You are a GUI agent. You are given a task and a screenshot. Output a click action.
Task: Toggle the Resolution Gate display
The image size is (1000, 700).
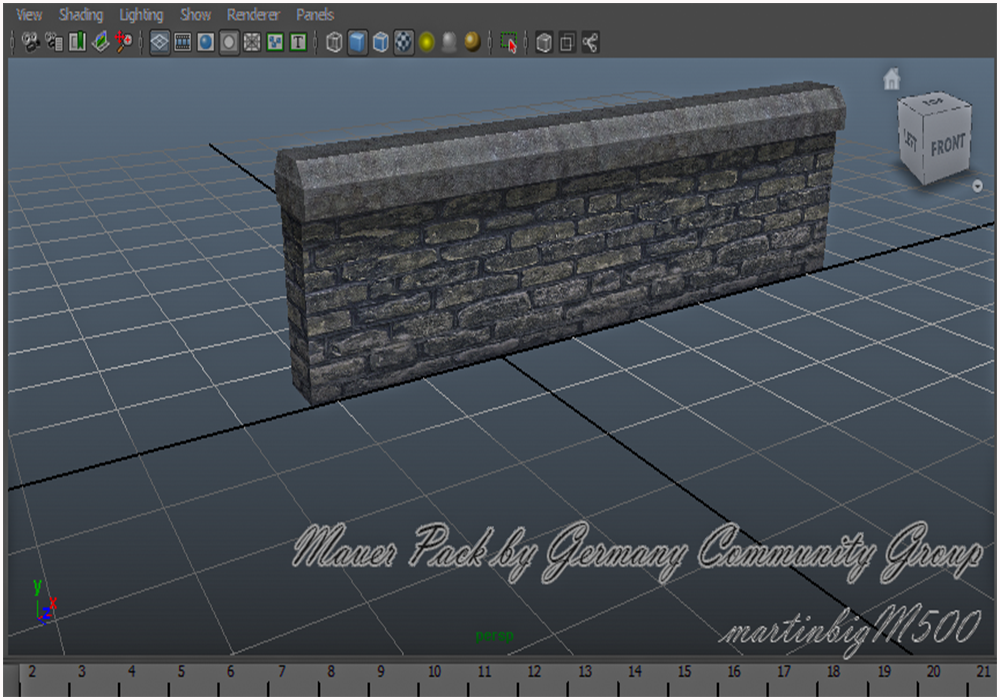205,43
